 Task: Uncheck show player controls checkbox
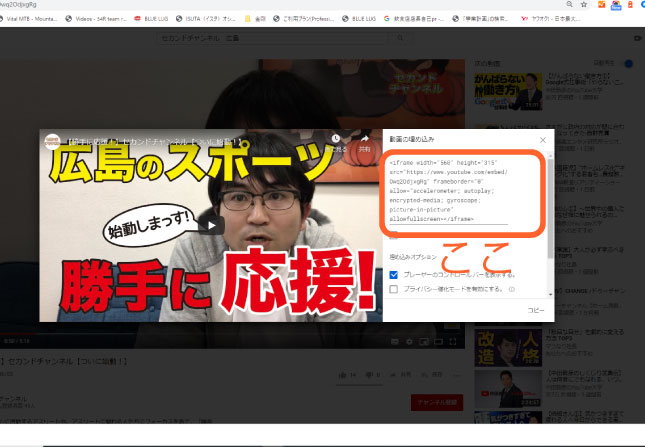[x=393, y=273]
